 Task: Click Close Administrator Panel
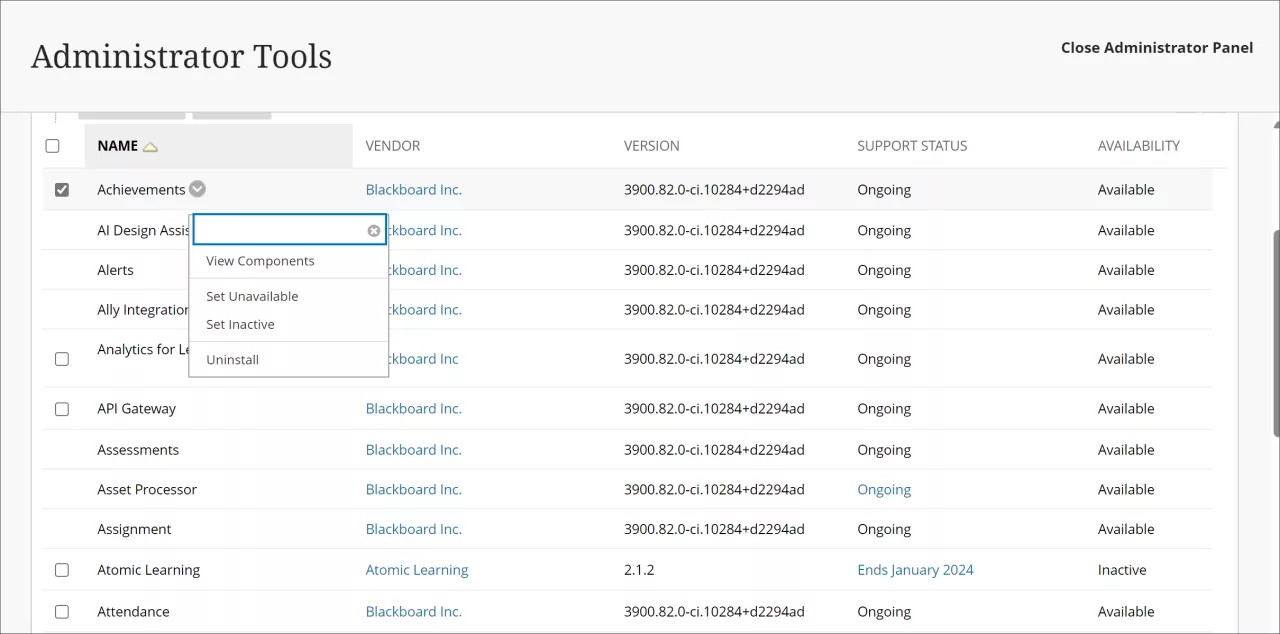click(x=1157, y=47)
